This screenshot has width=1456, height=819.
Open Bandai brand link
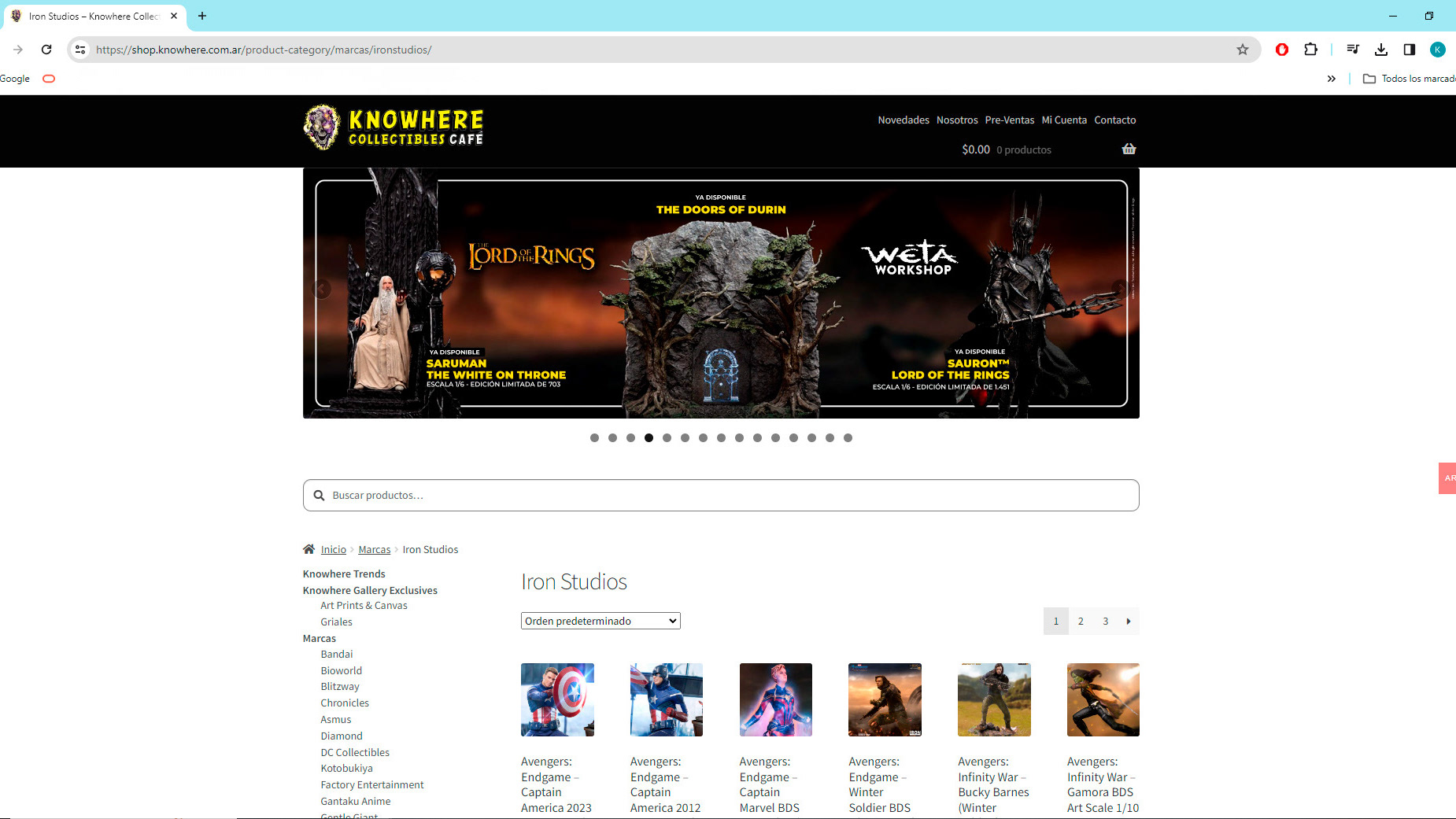(337, 654)
